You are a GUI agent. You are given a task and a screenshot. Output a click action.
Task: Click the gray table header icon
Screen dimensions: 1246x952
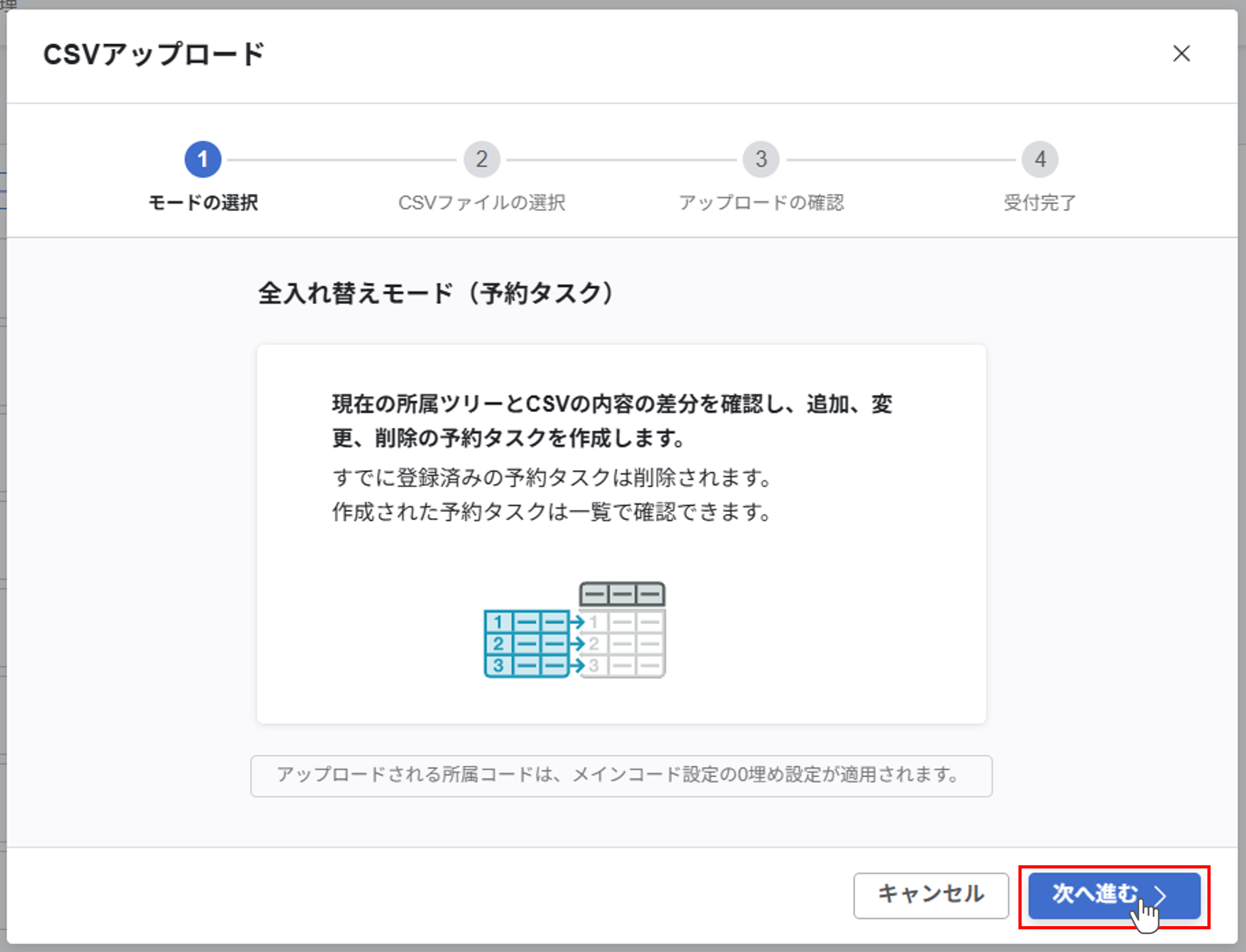click(x=622, y=594)
